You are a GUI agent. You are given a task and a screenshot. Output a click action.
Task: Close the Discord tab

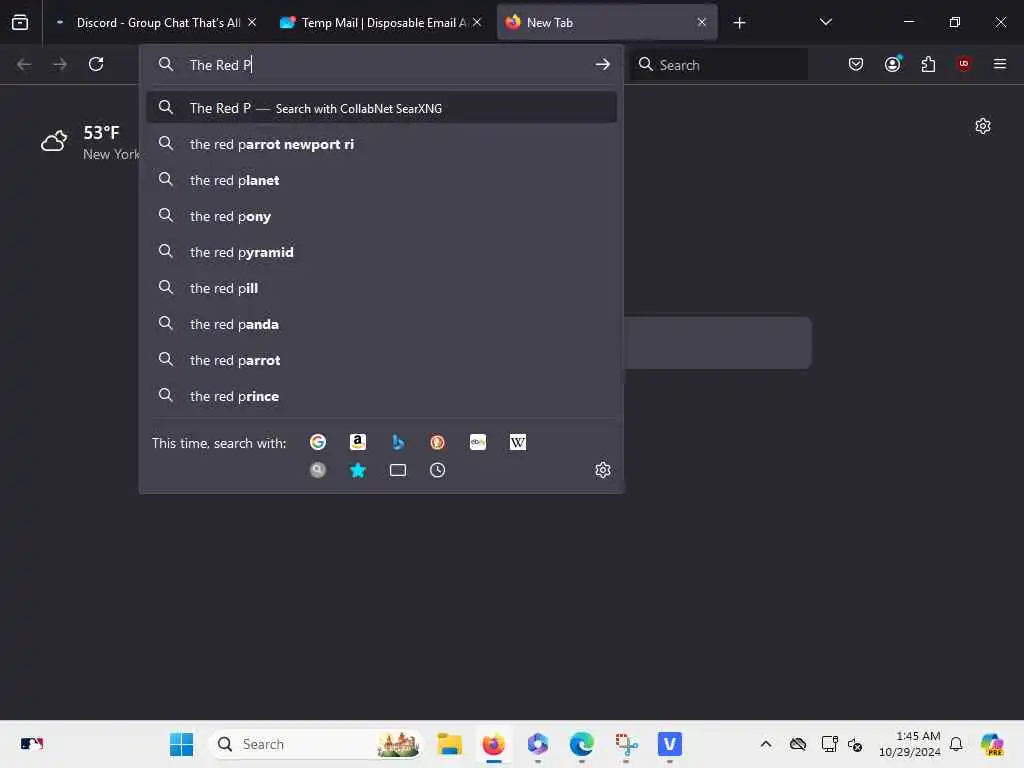pos(252,22)
